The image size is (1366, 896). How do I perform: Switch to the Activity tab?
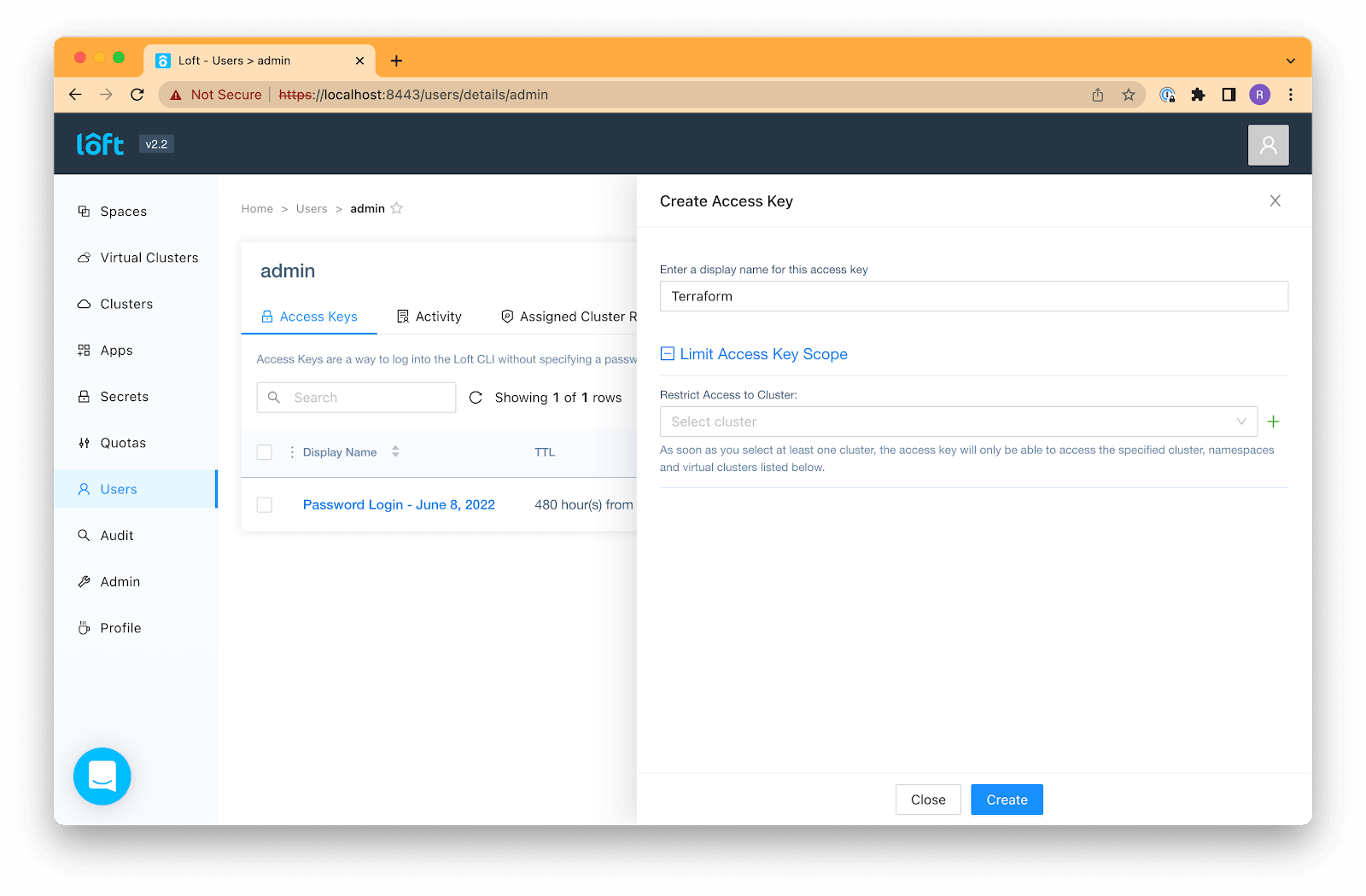429,317
